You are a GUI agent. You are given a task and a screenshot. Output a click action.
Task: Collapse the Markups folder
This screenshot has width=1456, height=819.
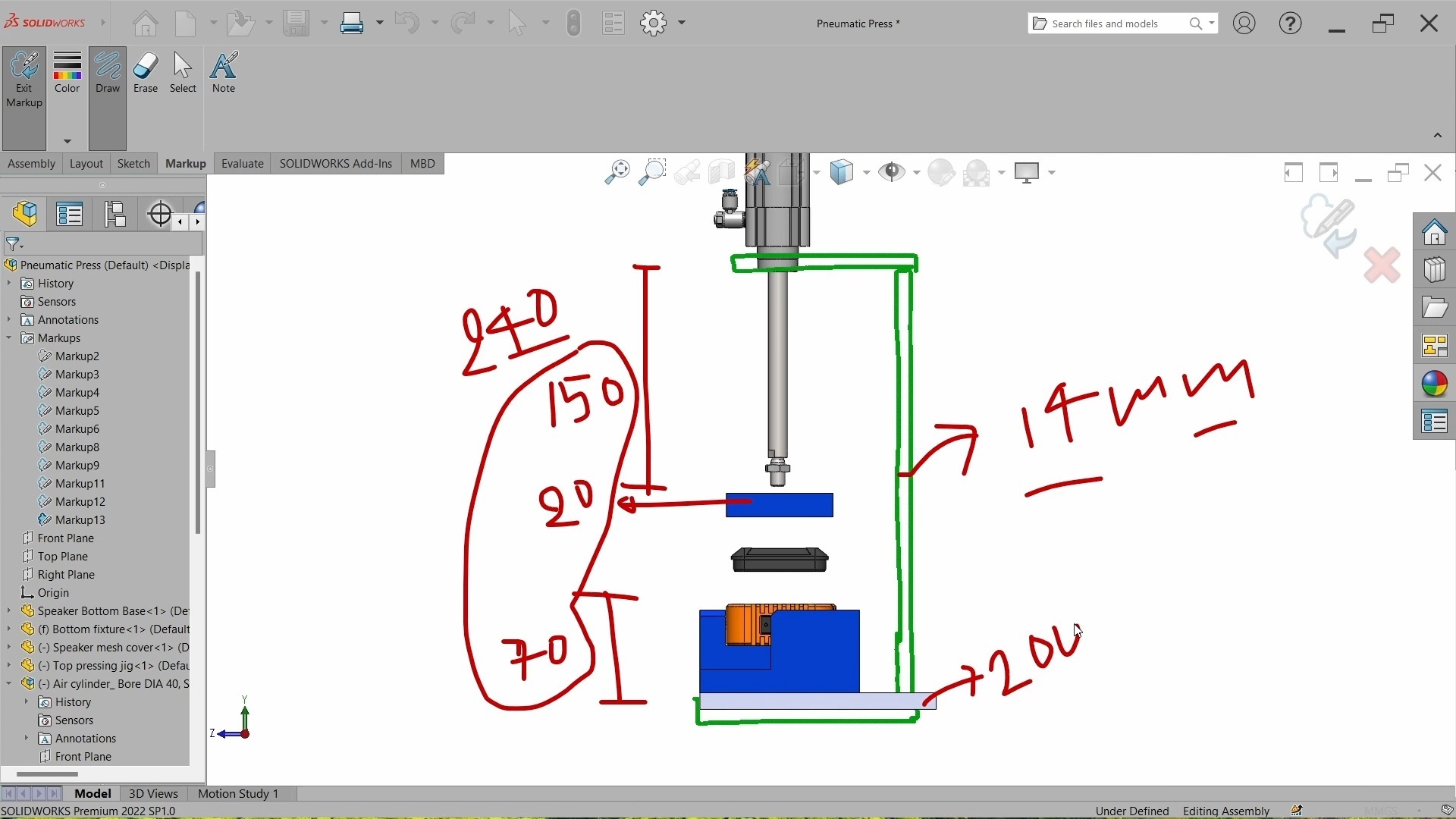click(x=9, y=338)
